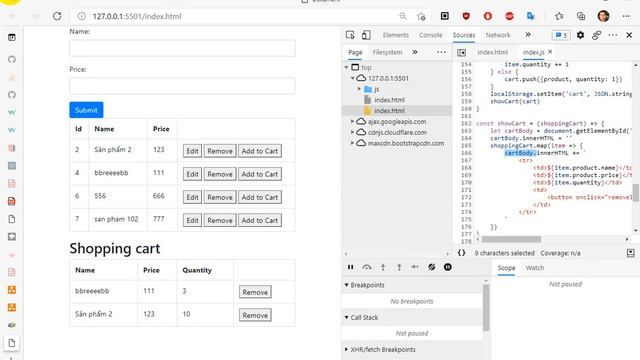Pause script execution
Screen dimensions: 640x360
point(350,267)
